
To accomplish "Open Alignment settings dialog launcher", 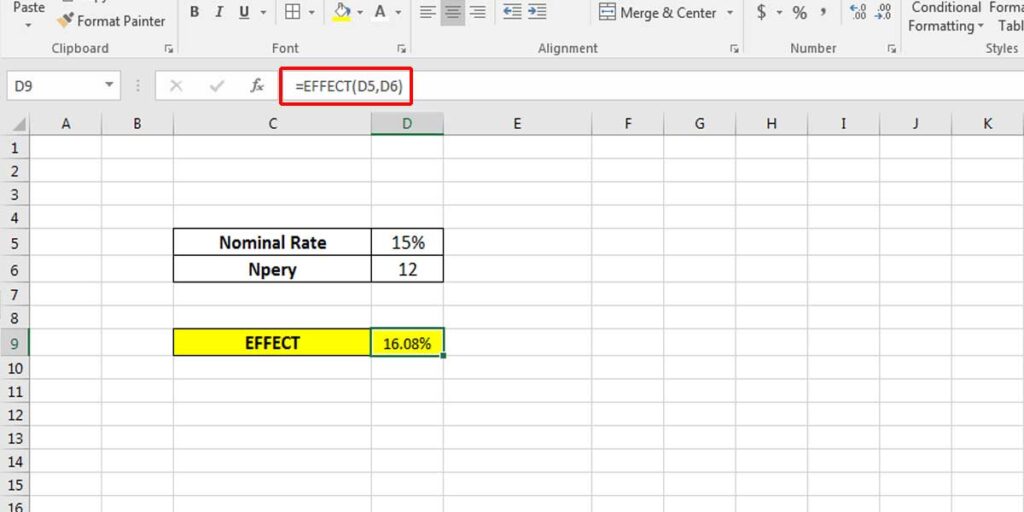I will click(x=735, y=48).
